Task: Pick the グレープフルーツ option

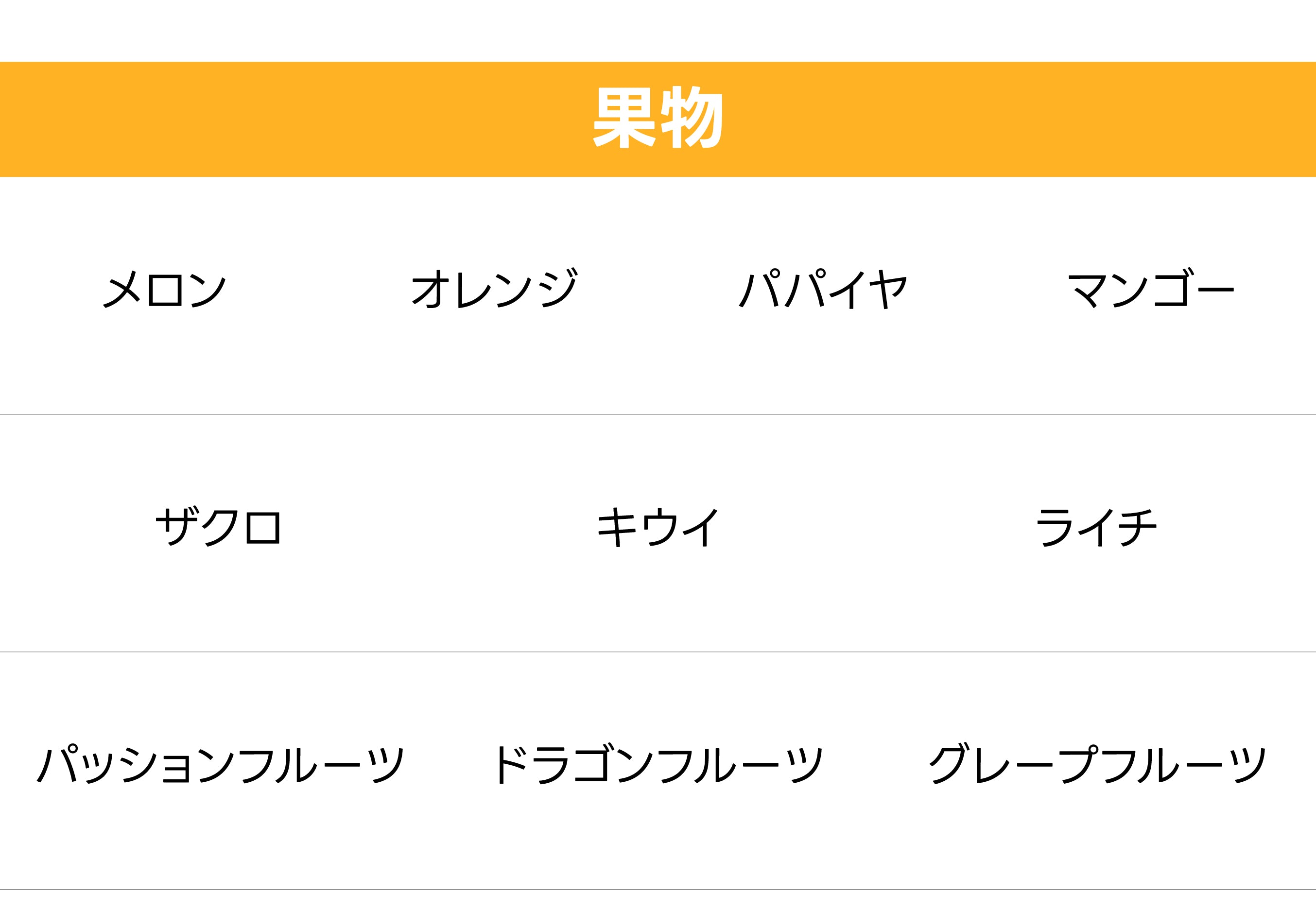Action: (x=1097, y=764)
